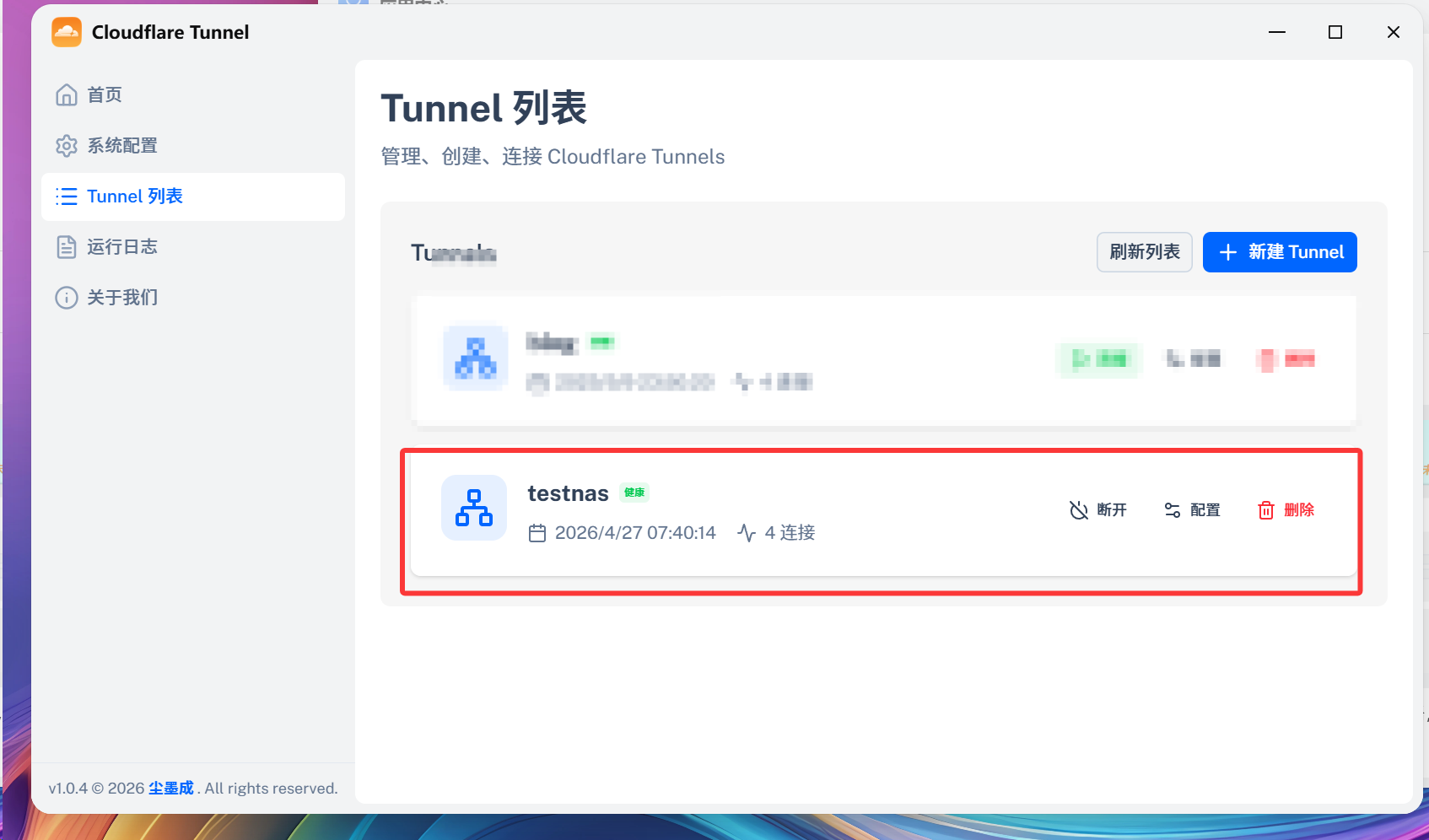Click the 健康 status badge on testnas
This screenshot has width=1429, height=840.
(x=634, y=493)
